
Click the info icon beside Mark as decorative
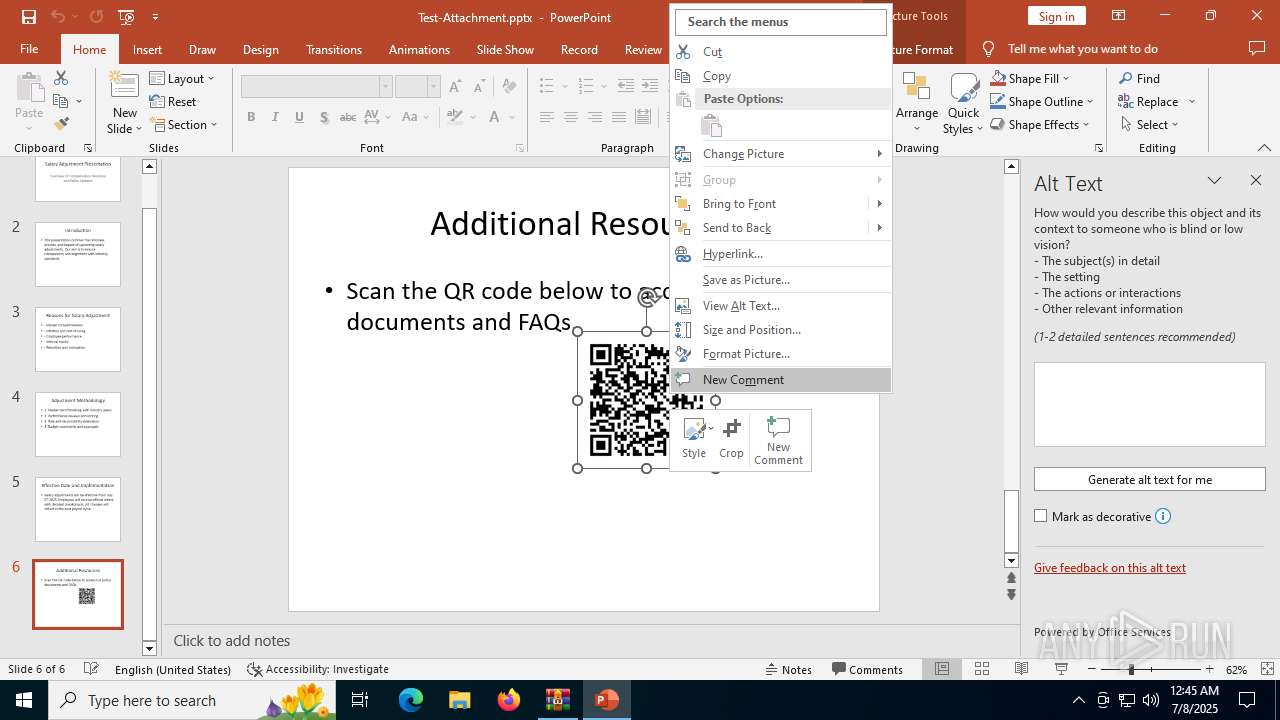(1163, 516)
